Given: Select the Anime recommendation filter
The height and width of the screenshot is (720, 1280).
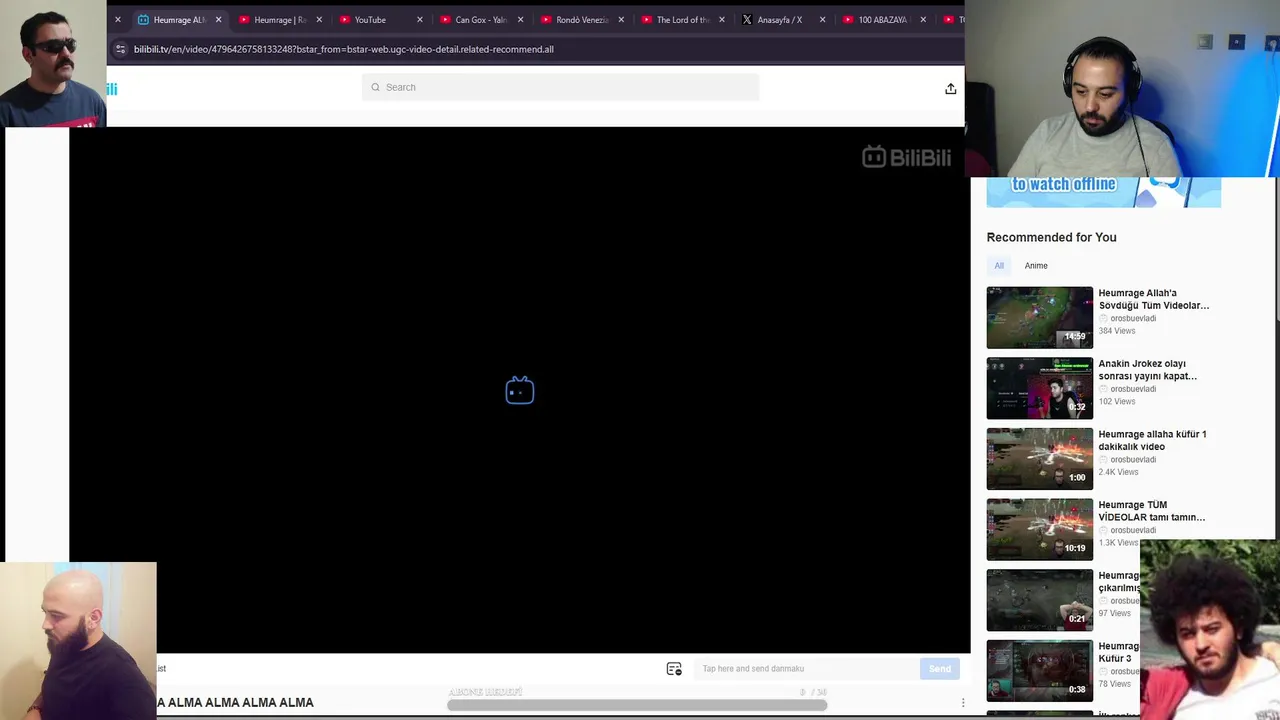Looking at the screenshot, I should tap(1036, 266).
